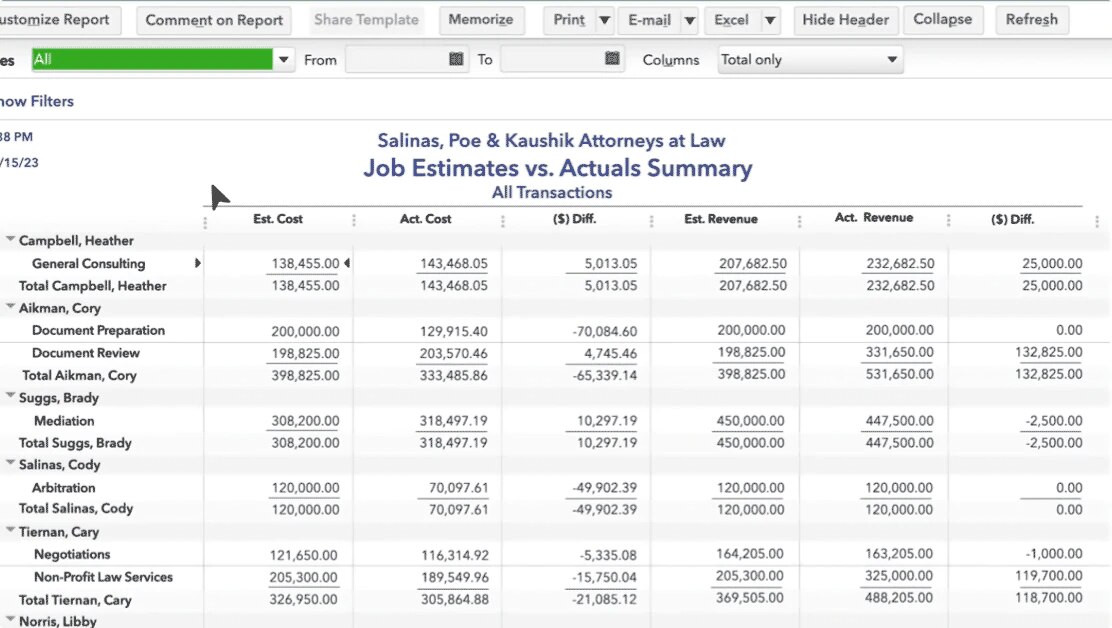1112x628 pixels.
Task: Click the From date input field
Action: coord(396,60)
